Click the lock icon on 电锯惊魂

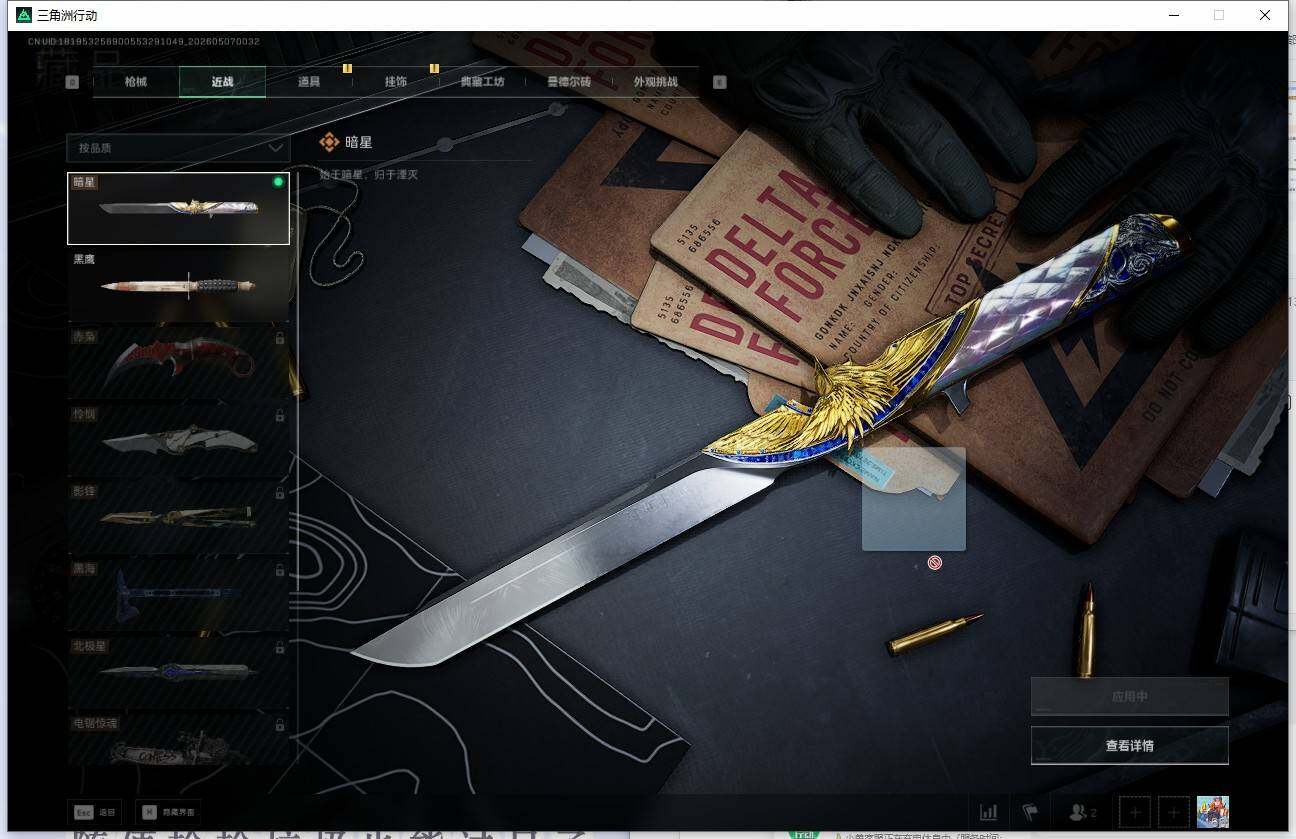(280, 724)
